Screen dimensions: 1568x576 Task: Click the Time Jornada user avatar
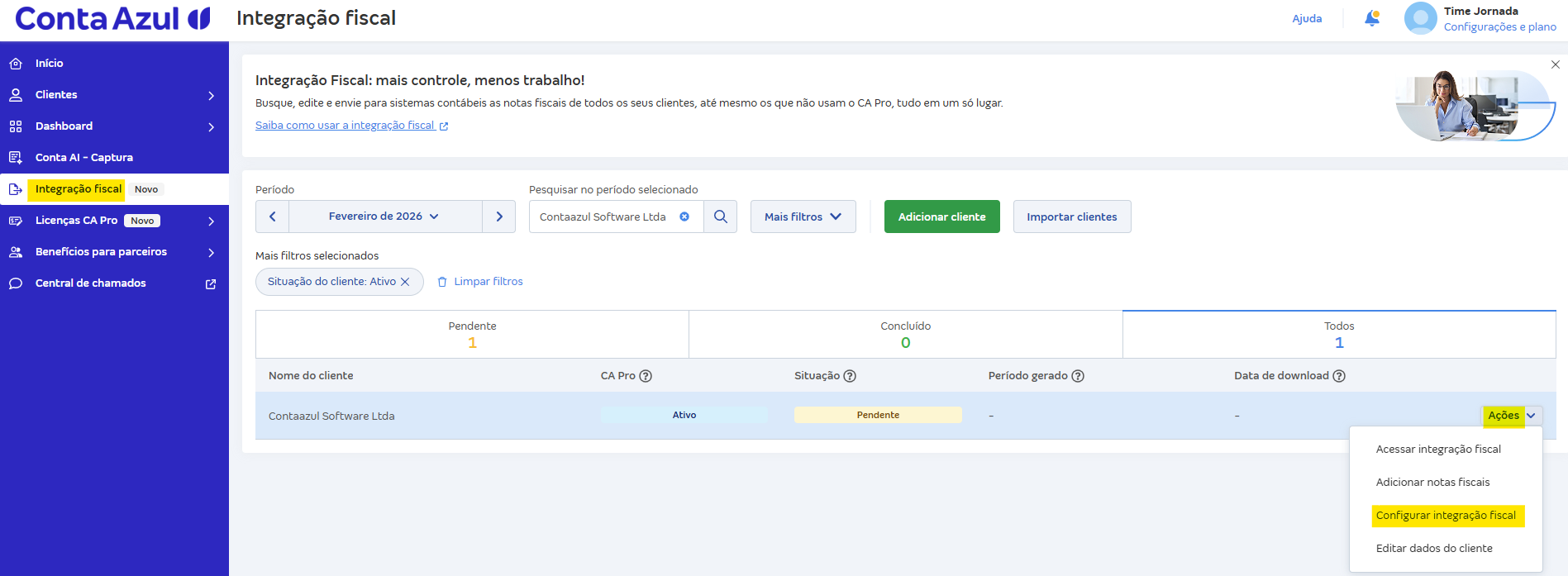[x=1420, y=18]
